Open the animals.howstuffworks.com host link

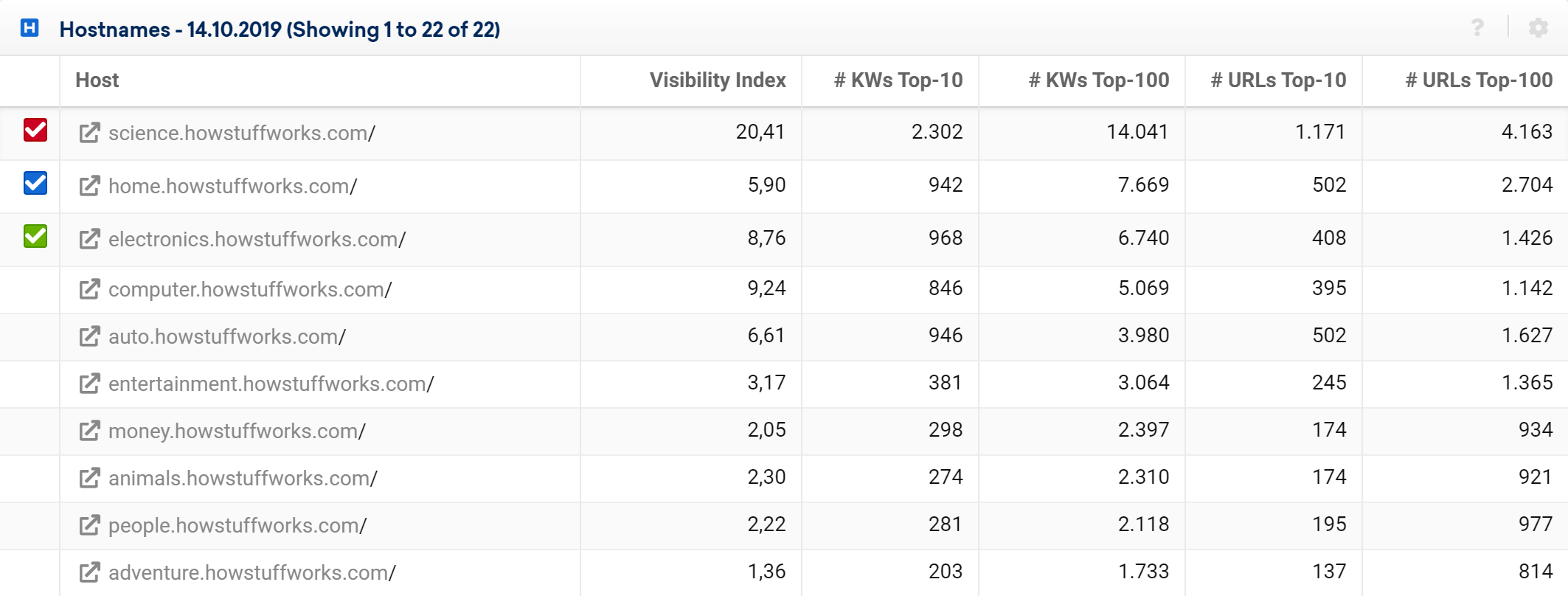pyautogui.click(x=243, y=478)
